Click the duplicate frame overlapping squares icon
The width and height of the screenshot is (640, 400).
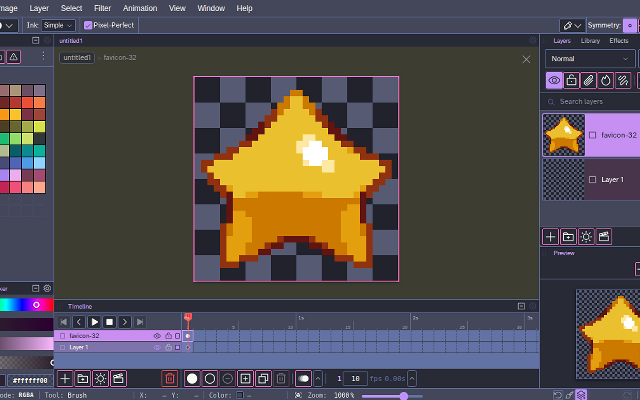click(x=263, y=379)
